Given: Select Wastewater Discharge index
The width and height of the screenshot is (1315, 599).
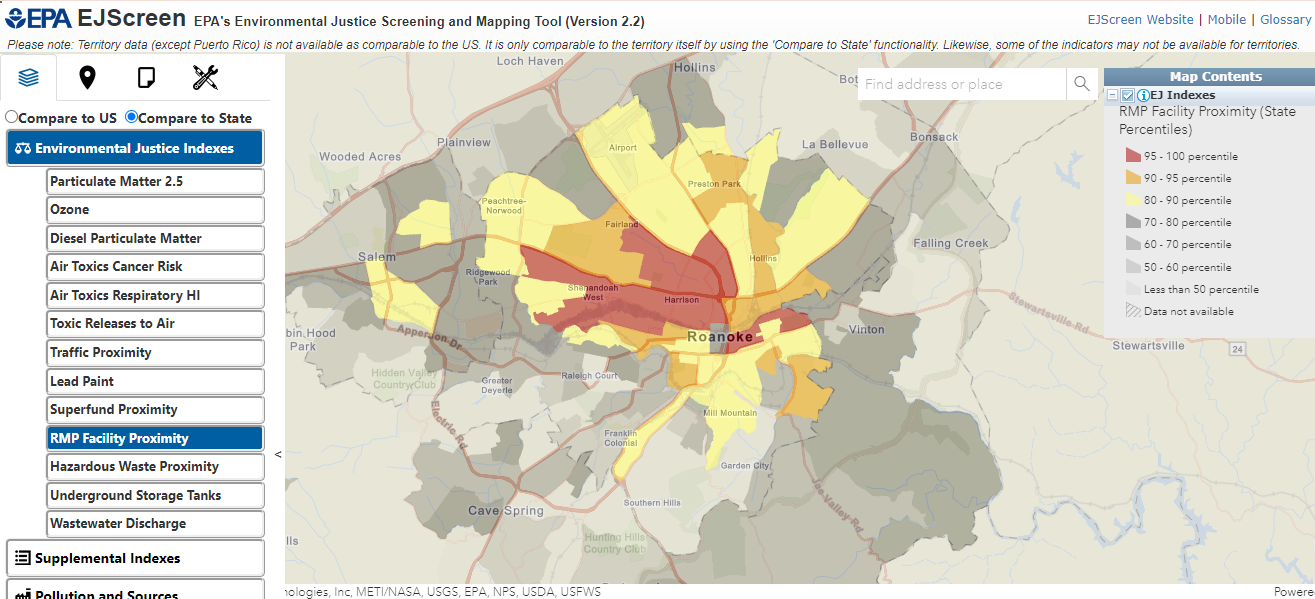Looking at the screenshot, I should [x=156, y=524].
